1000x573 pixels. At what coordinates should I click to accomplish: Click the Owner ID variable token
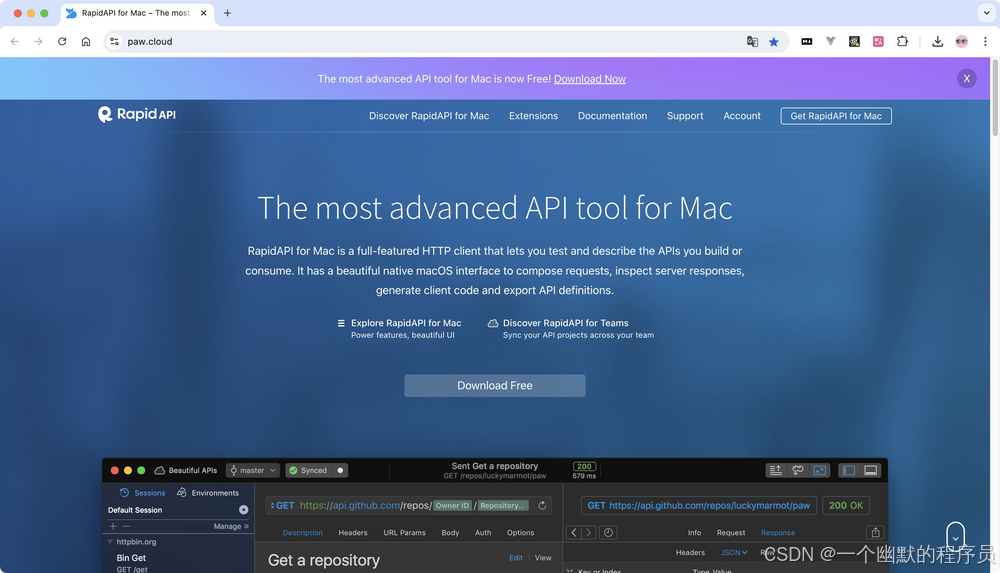[x=452, y=505]
